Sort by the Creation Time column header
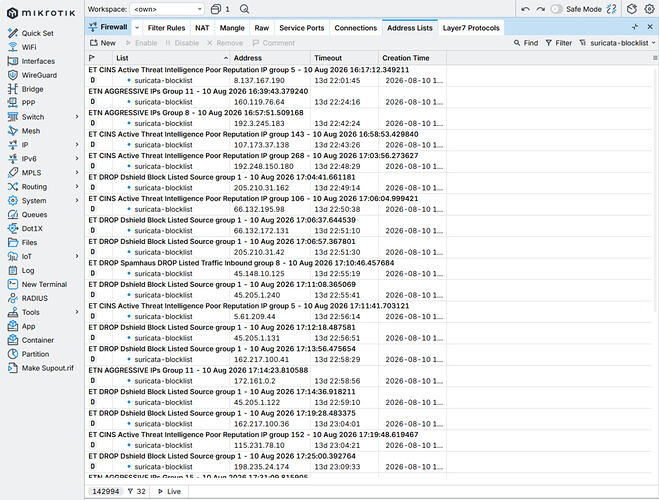 (x=412, y=58)
